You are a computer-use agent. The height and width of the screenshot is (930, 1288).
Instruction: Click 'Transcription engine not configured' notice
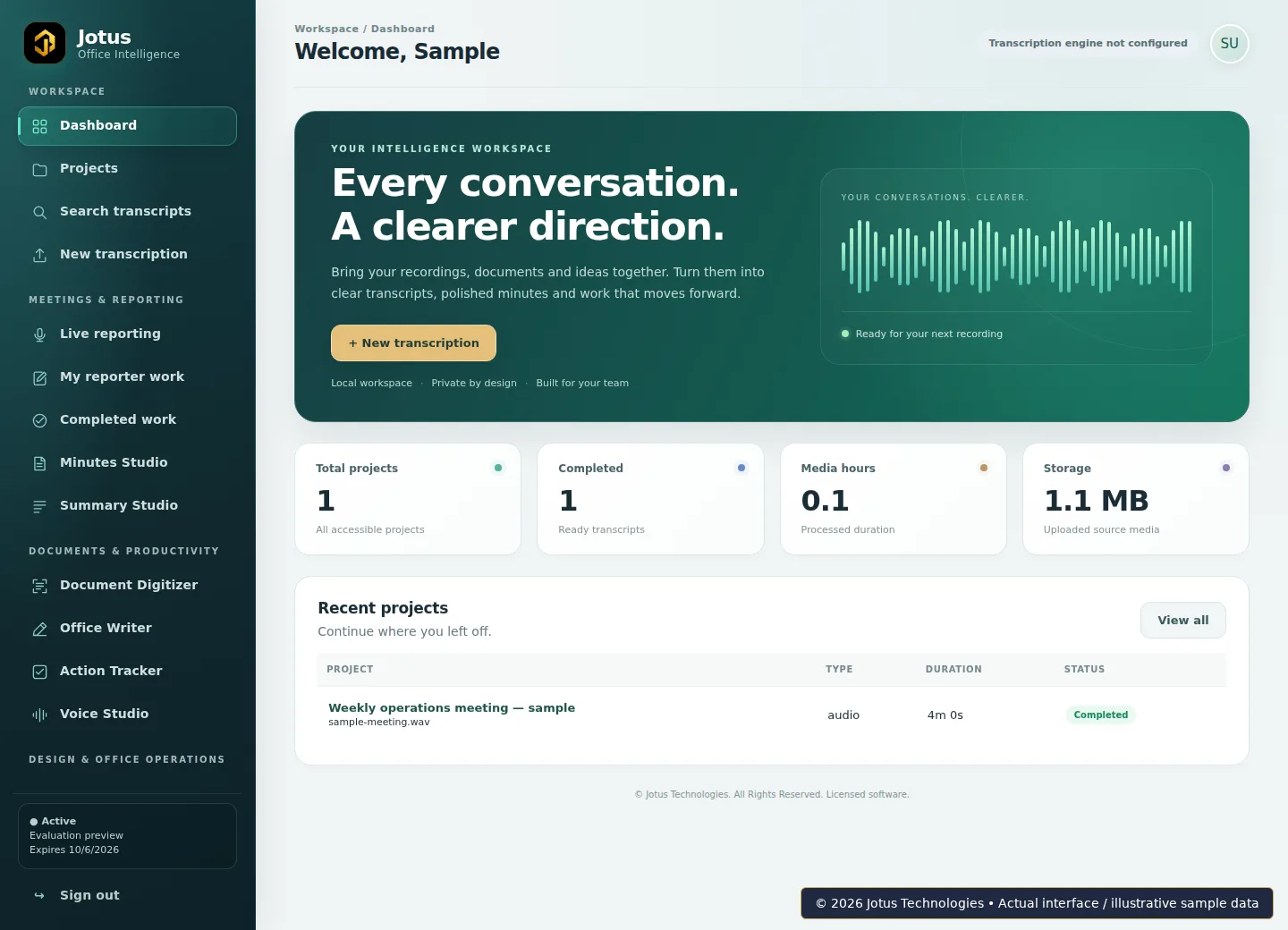[x=1088, y=43]
